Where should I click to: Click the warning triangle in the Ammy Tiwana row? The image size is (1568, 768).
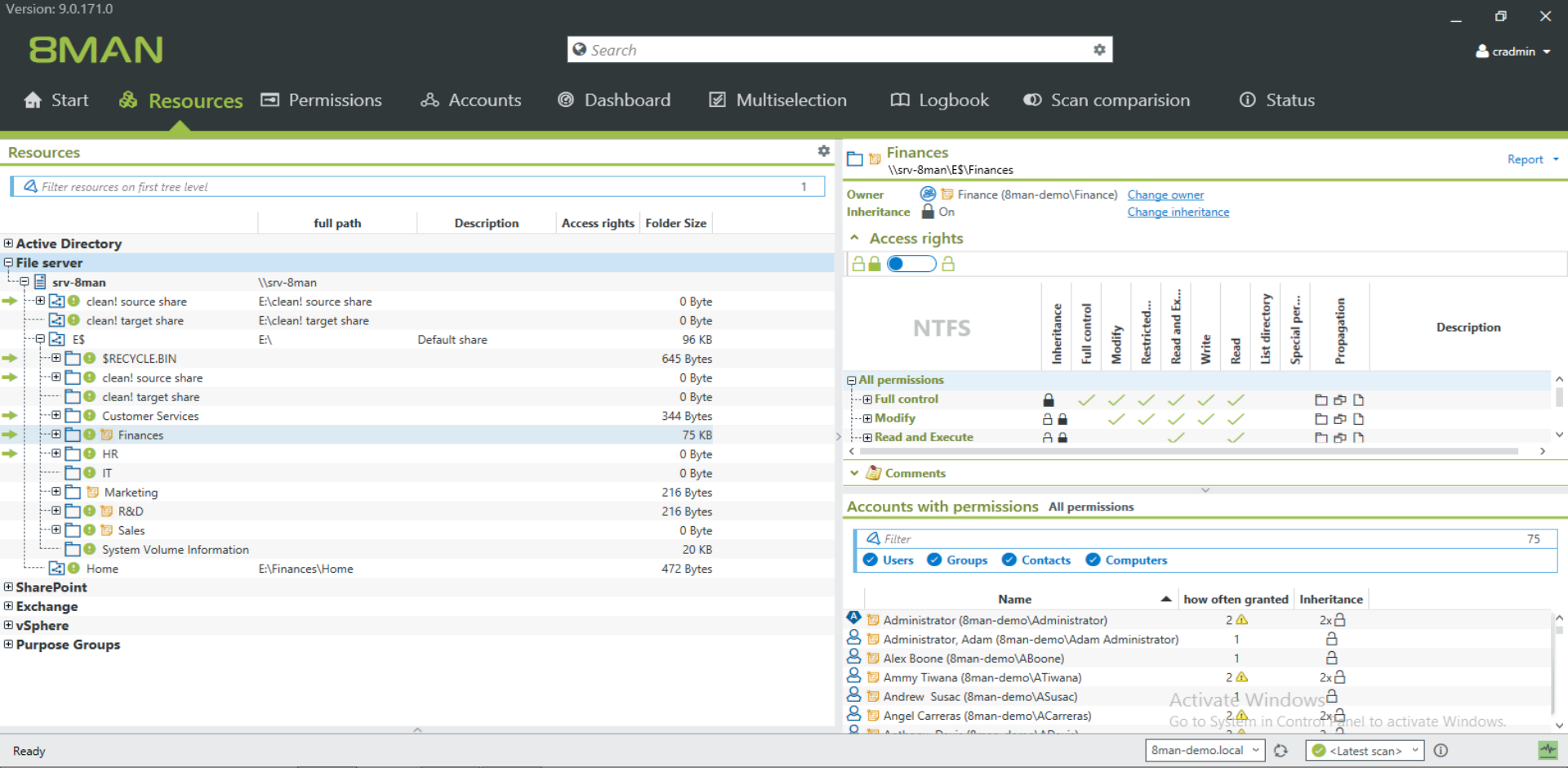click(x=1242, y=676)
